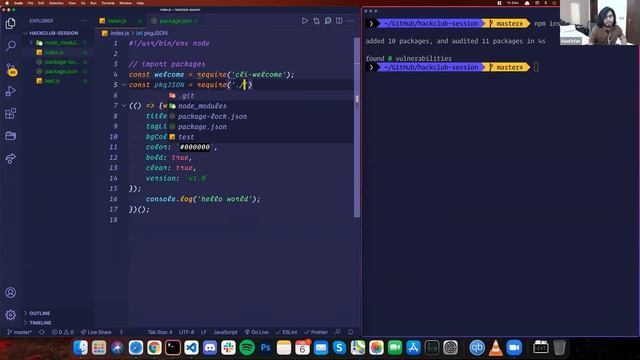This screenshot has width=640, height=360.
Task: Open Source Control view with badge
Action: point(11,69)
